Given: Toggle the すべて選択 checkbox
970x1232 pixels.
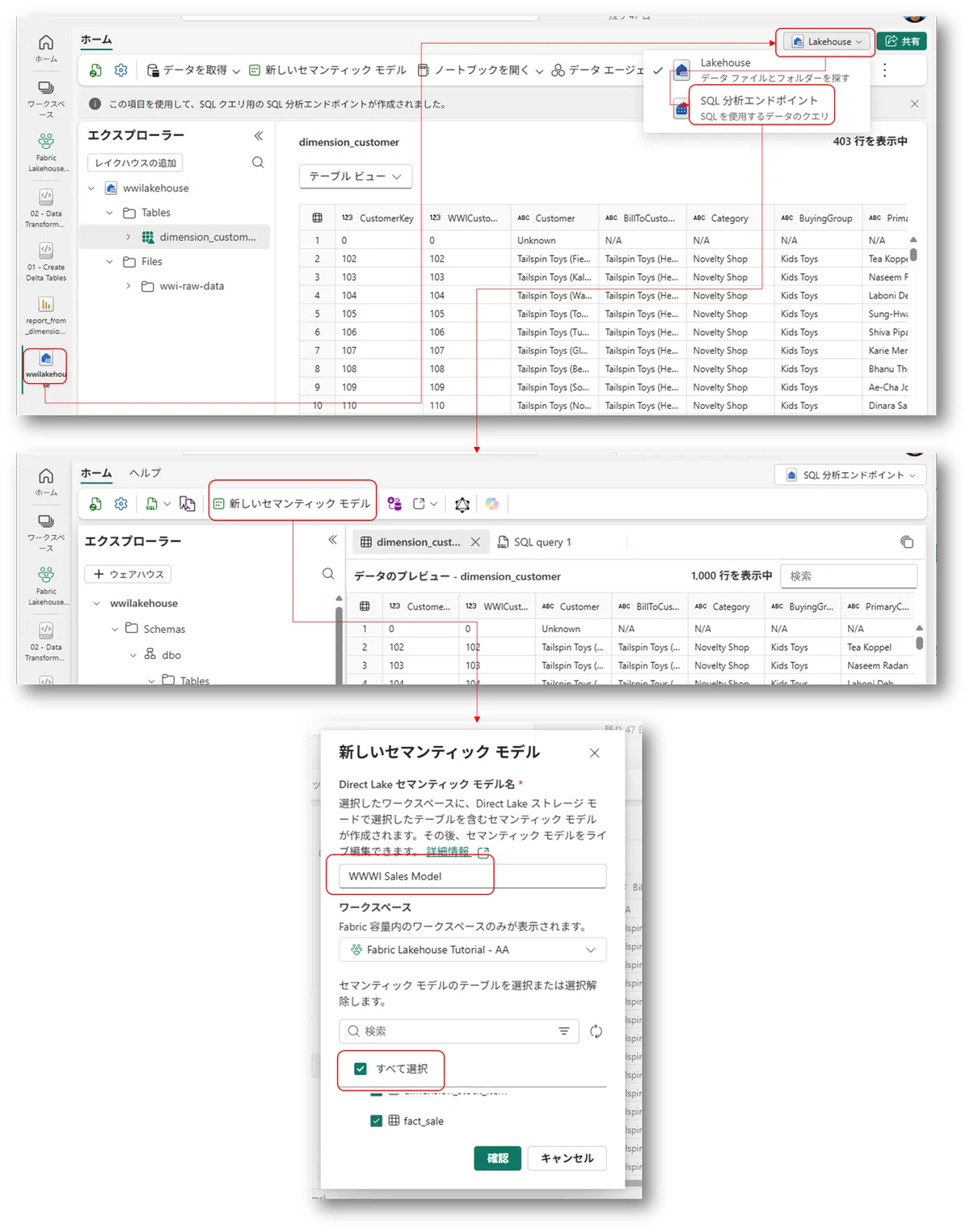Looking at the screenshot, I should 361,1069.
